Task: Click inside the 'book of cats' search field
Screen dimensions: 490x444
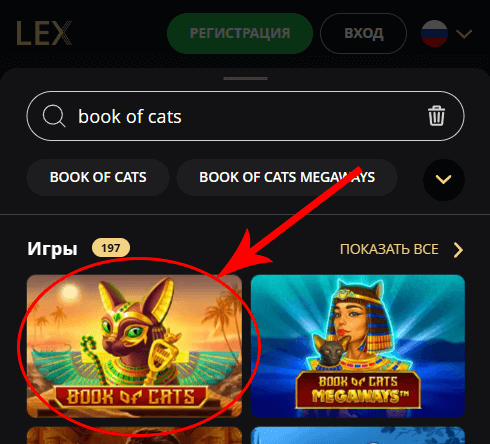Action: (245, 116)
